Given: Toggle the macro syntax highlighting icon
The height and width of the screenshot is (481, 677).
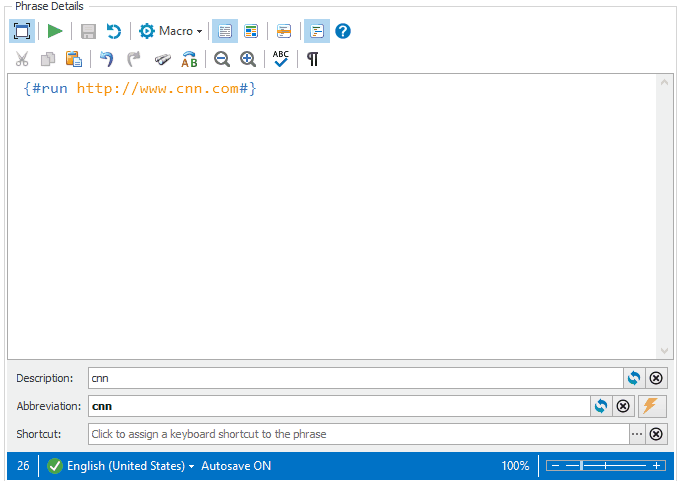Looking at the screenshot, I should coord(317,31).
